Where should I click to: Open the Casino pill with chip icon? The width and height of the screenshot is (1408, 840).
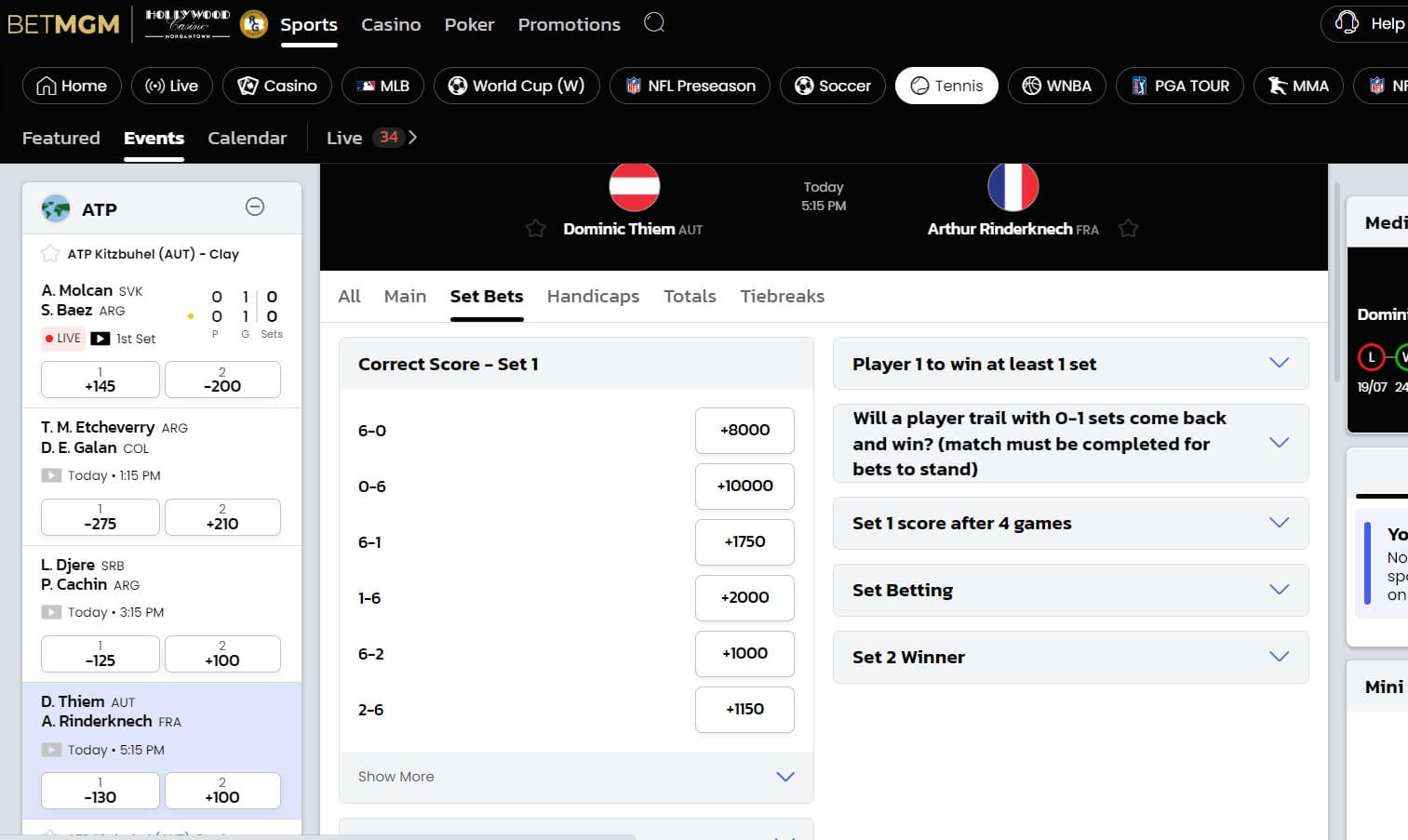pos(277,86)
